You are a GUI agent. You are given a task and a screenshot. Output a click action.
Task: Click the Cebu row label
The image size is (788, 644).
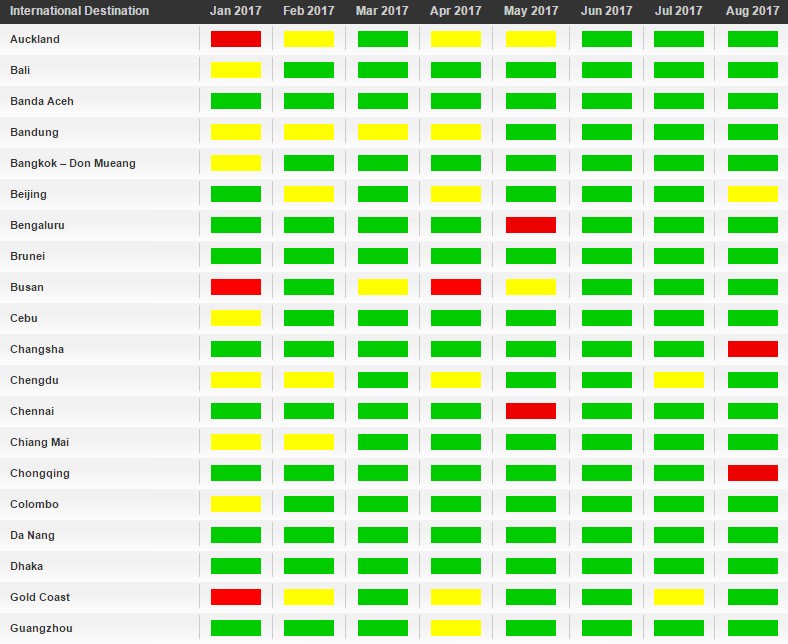tap(24, 318)
